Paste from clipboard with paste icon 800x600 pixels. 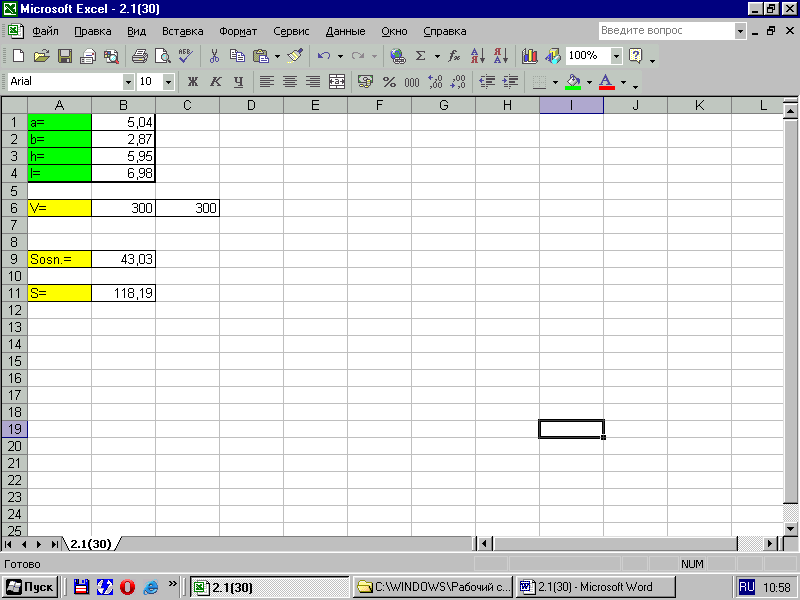click(261, 56)
